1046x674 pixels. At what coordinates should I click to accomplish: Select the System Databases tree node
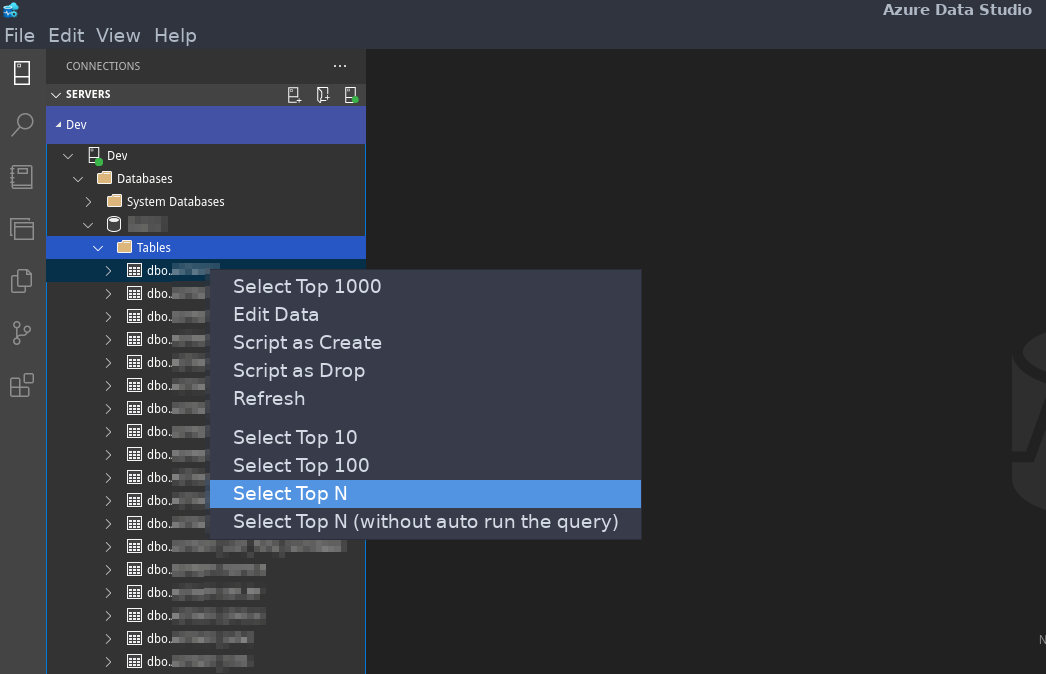pyautogui.click(x=175, y=202)
